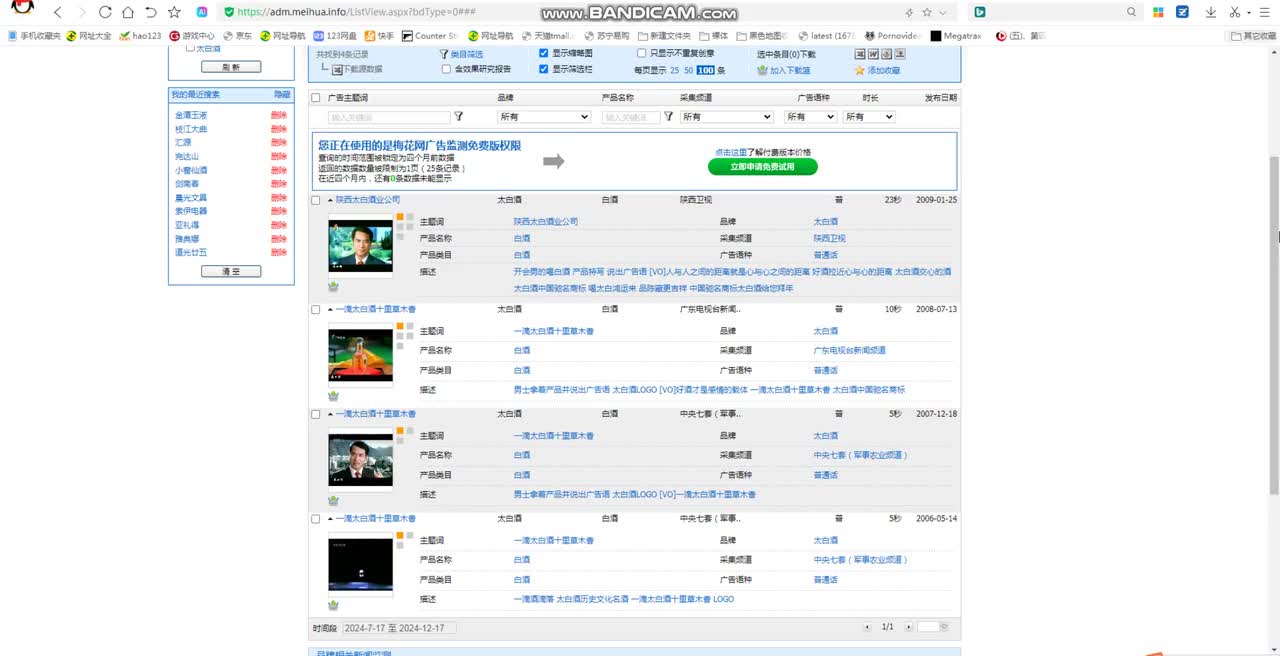Screen dimensions: 1280x656
Task: Open the 金潭玉液 recent search
Action: (191, 115)
